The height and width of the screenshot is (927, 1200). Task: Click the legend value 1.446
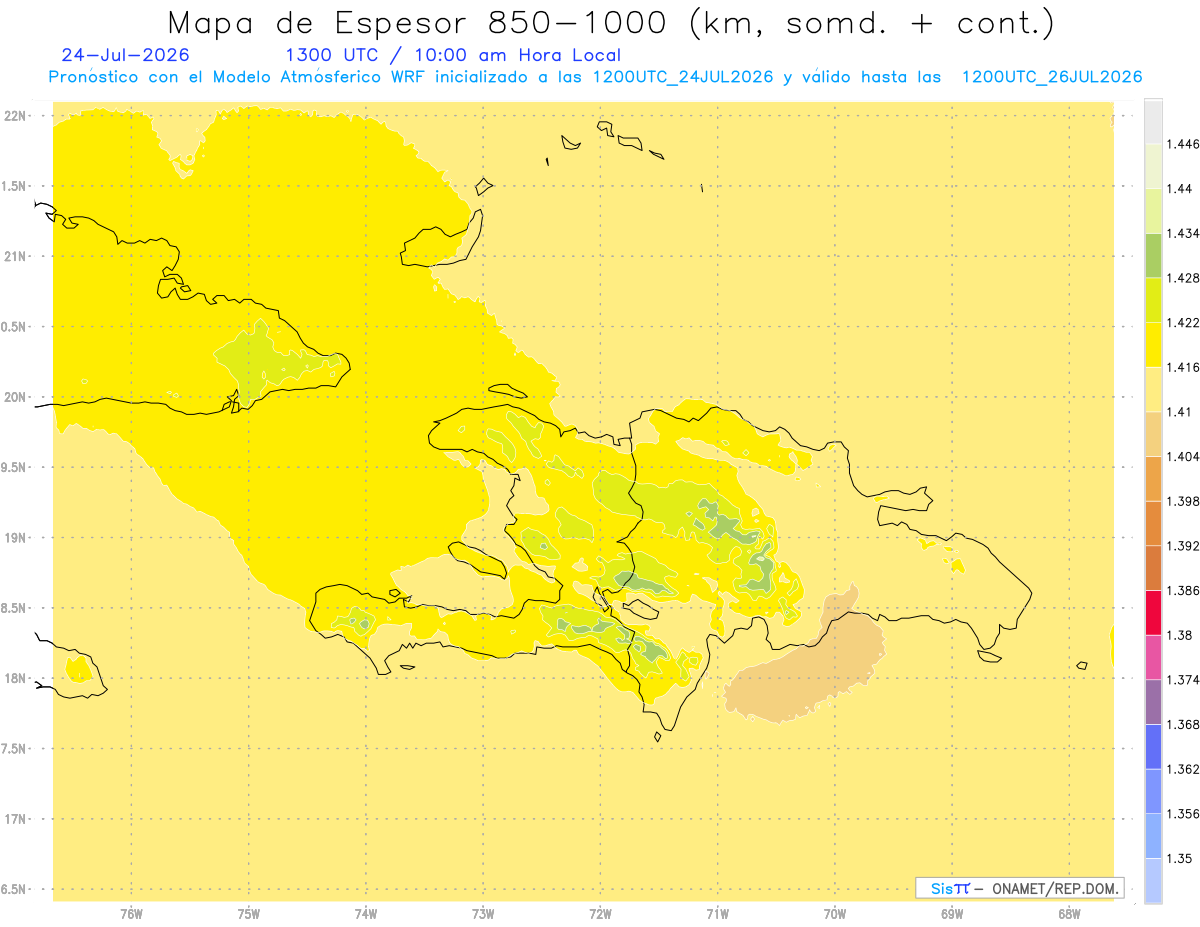[x=1185, y=144]
